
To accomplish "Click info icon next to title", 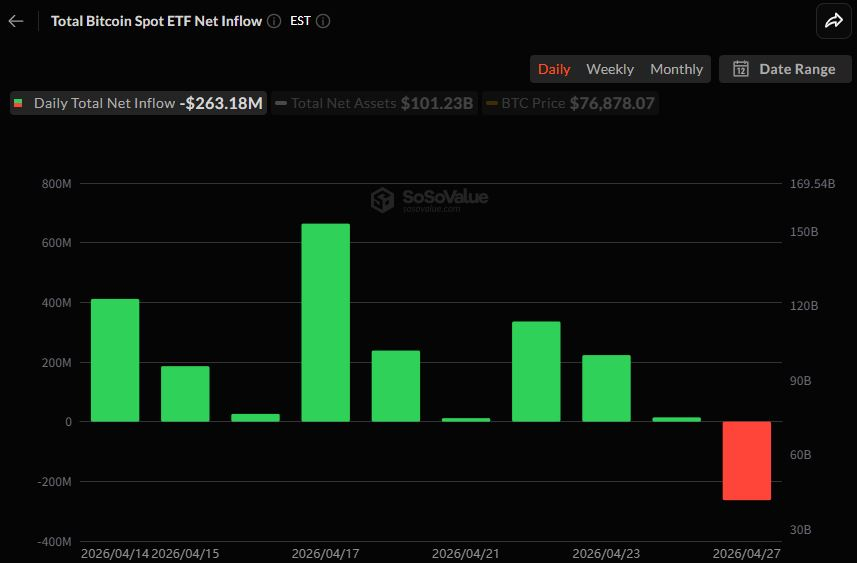I will [274, 21].
